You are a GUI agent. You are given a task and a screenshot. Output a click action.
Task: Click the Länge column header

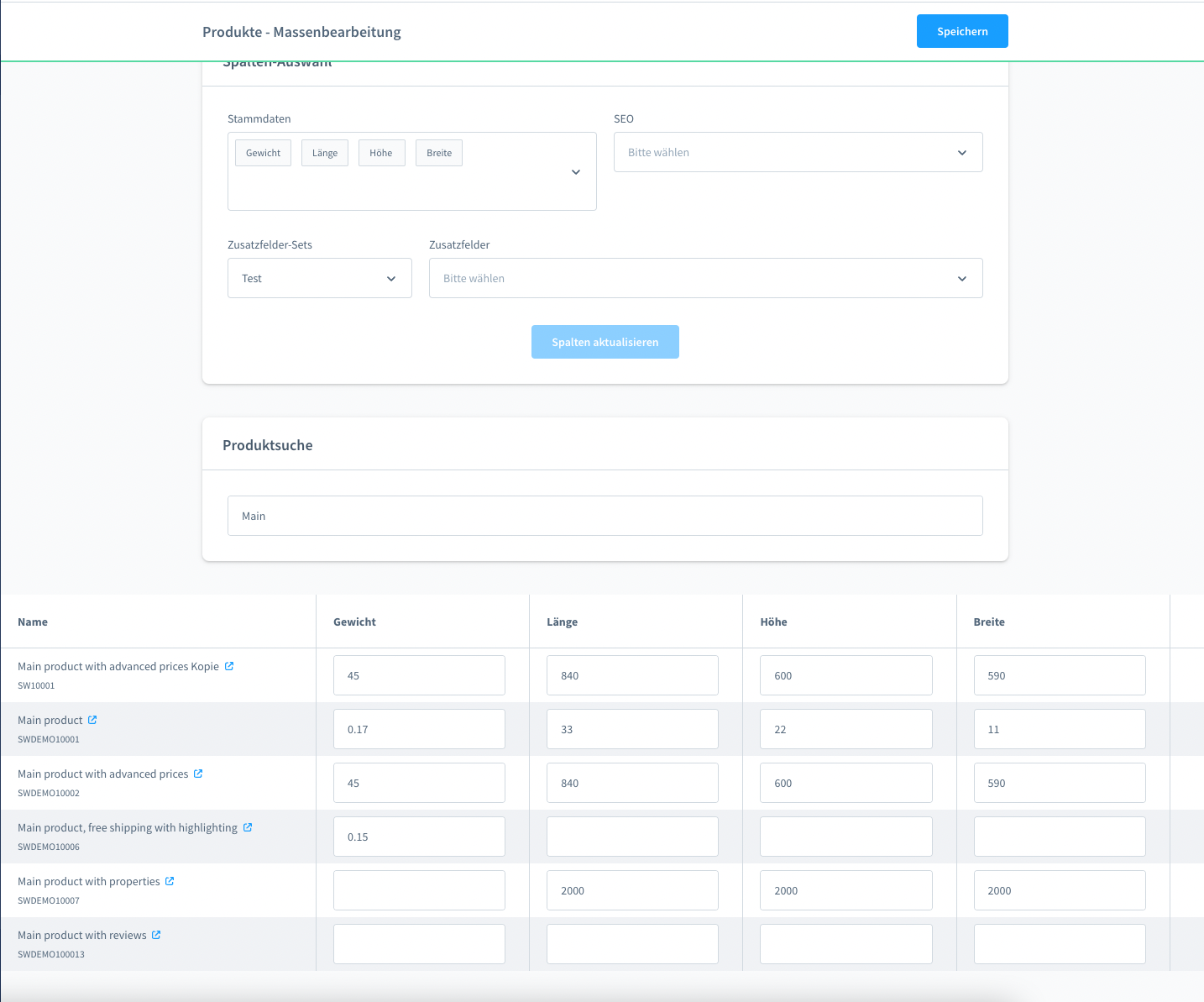click(x=562, y=622)
